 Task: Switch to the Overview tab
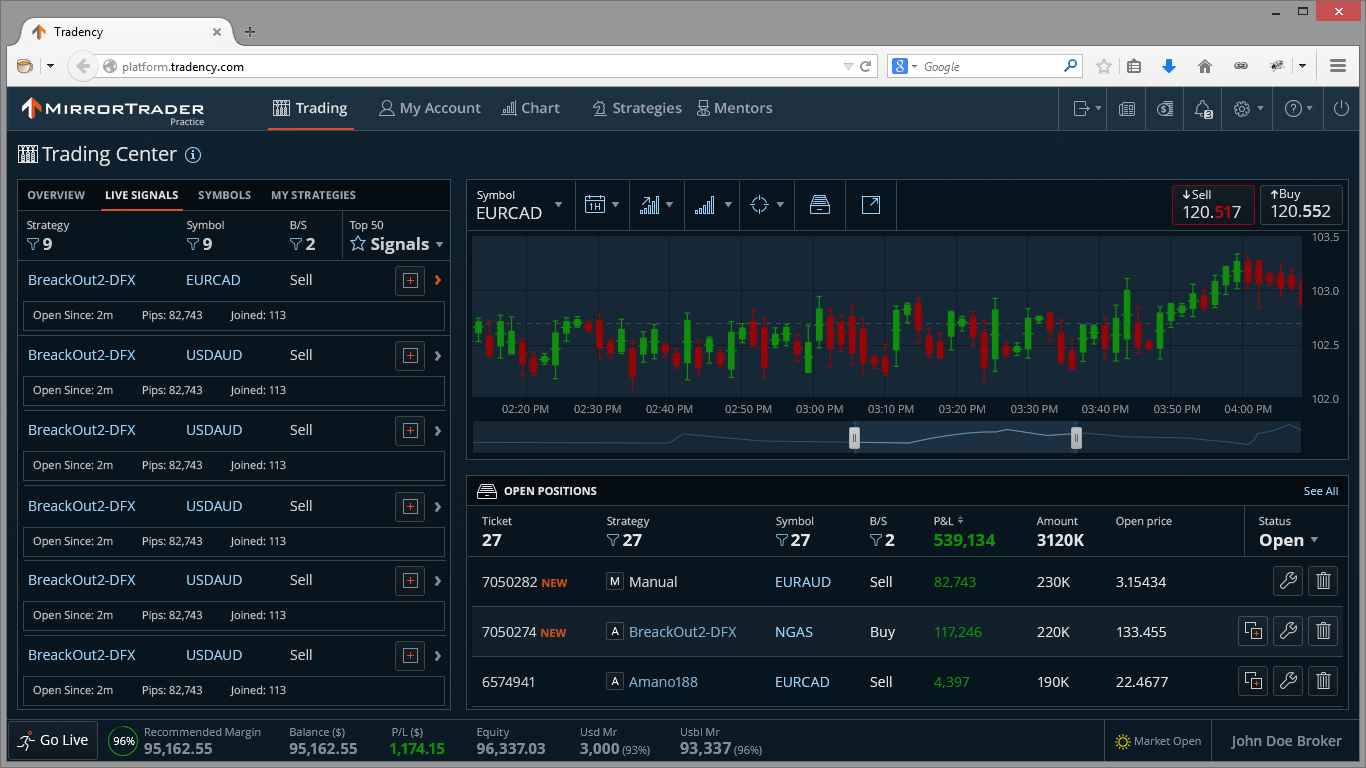click(56, 195)
